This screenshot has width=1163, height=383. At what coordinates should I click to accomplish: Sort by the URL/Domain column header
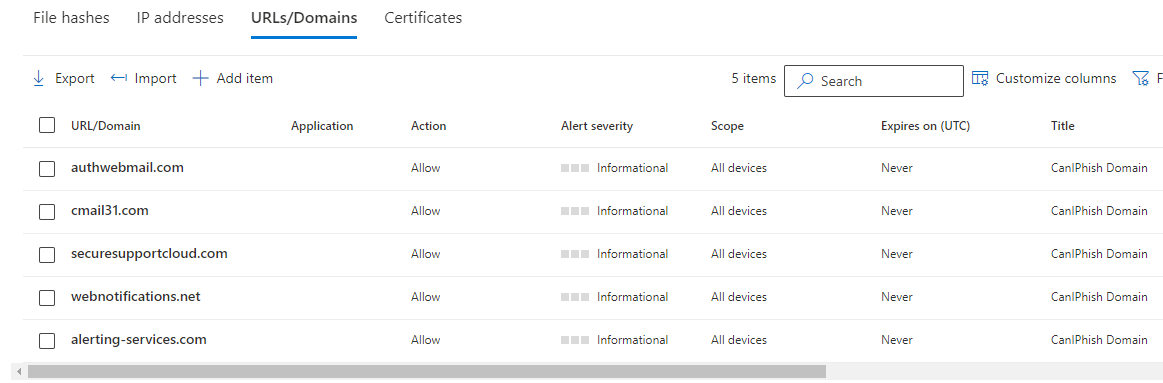click(105, 126)
